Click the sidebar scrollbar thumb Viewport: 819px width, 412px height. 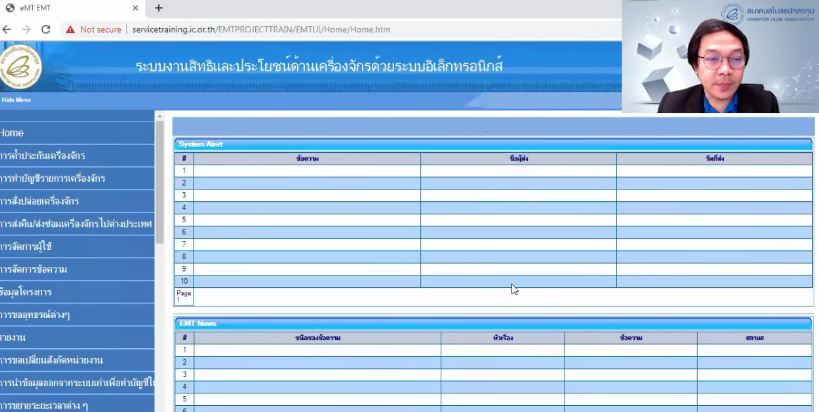pyautogui.click(x=160, y=182)
